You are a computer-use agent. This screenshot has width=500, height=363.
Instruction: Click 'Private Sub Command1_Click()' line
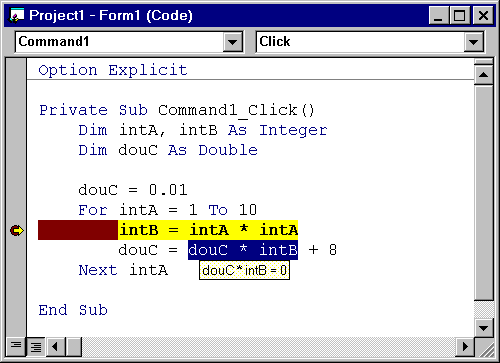coord(177,110)
